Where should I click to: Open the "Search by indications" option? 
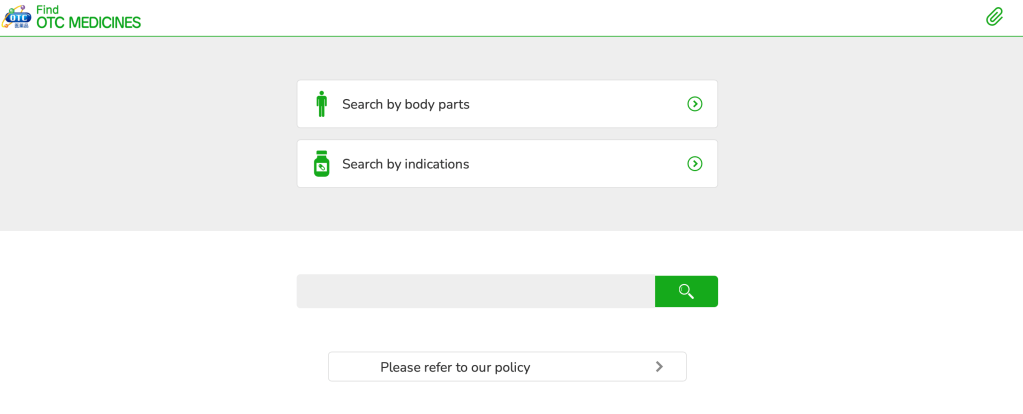406,164
